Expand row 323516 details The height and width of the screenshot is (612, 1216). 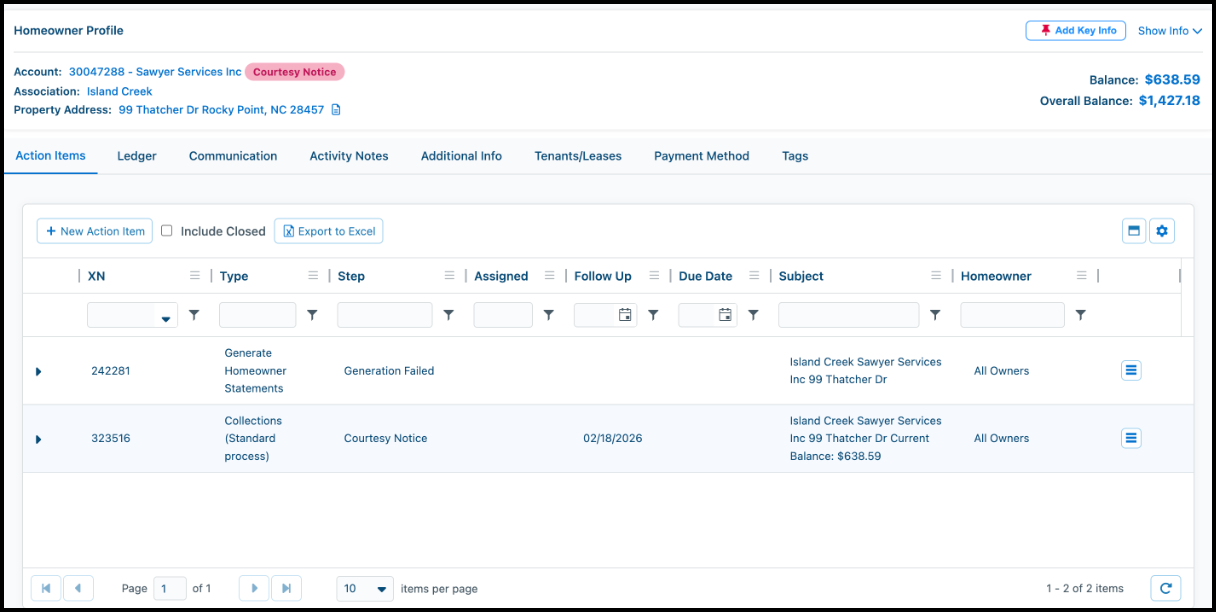(x=38, y=439)
